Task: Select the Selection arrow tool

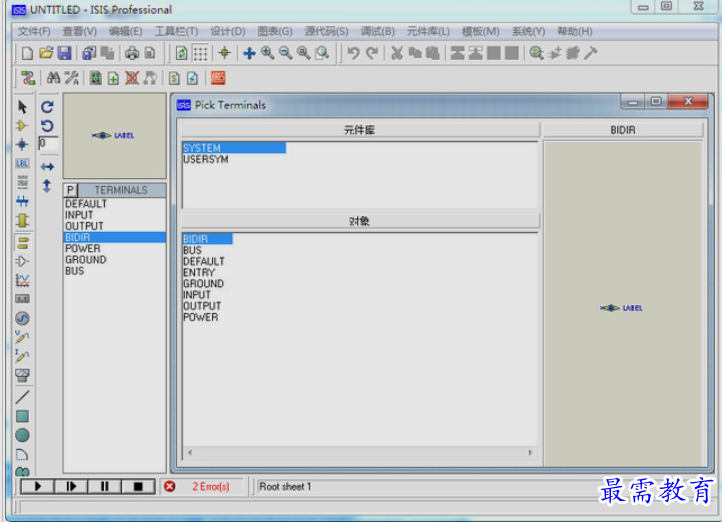Action: pyautogui.click(x=22, y=107)
